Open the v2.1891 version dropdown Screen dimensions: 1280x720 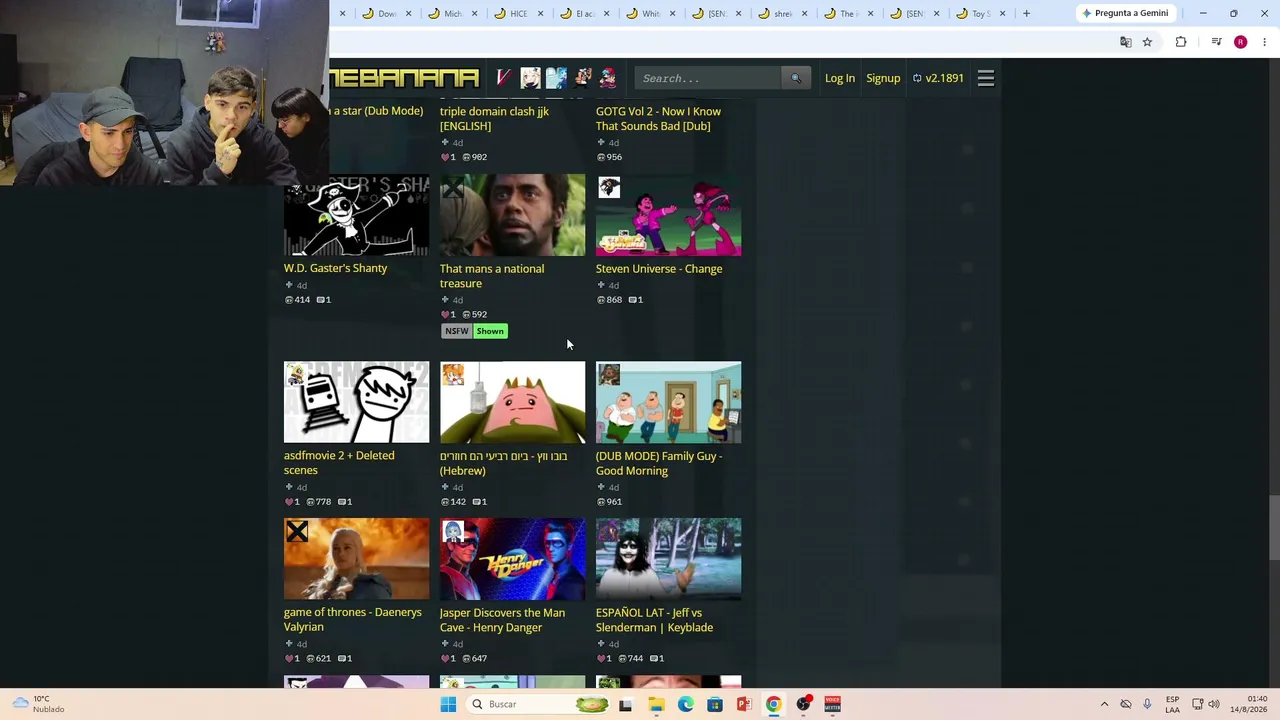click(x=938, y=78)
